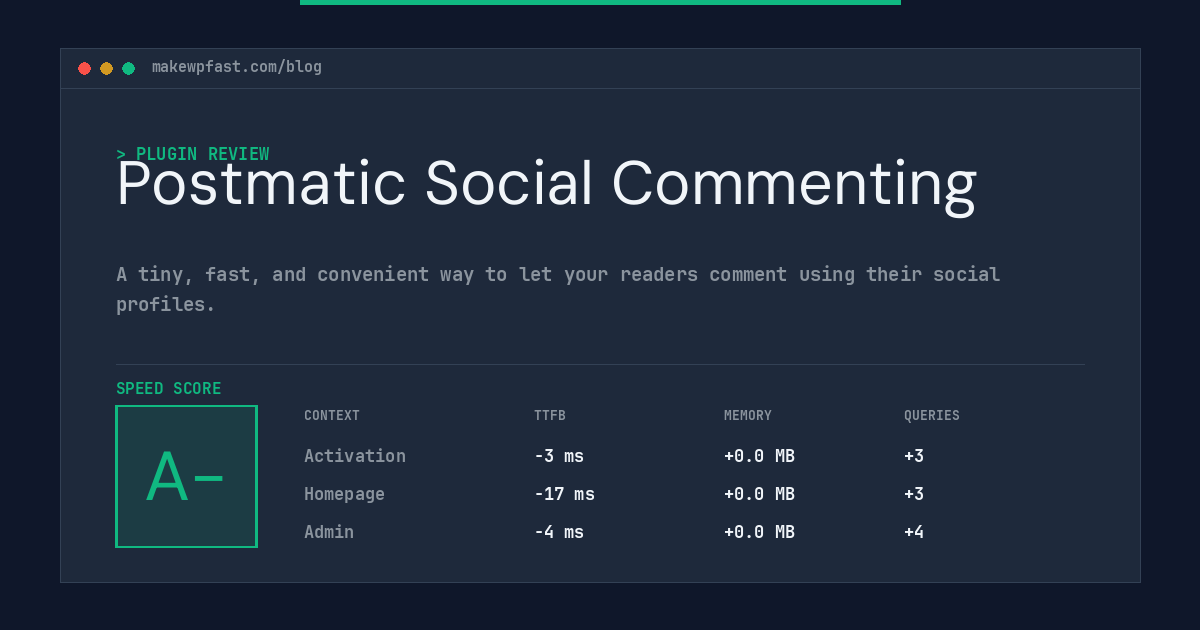Image resolution: width=1200 pixels, height=630 pixels.
Task: Click the CONTEXT column header
Action: point(332,416)
